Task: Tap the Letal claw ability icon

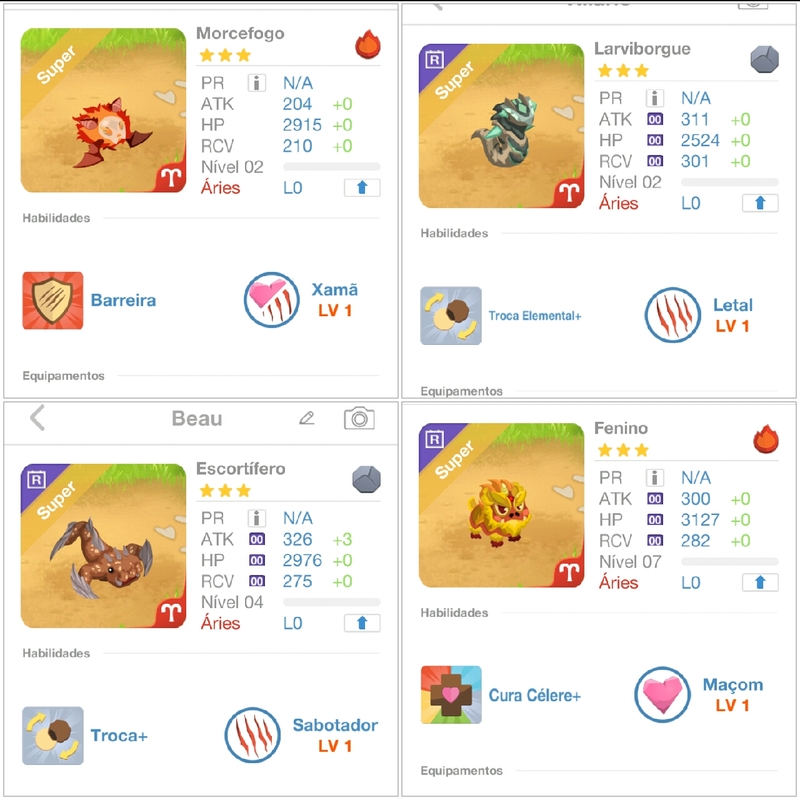Action: click(672, 315)
